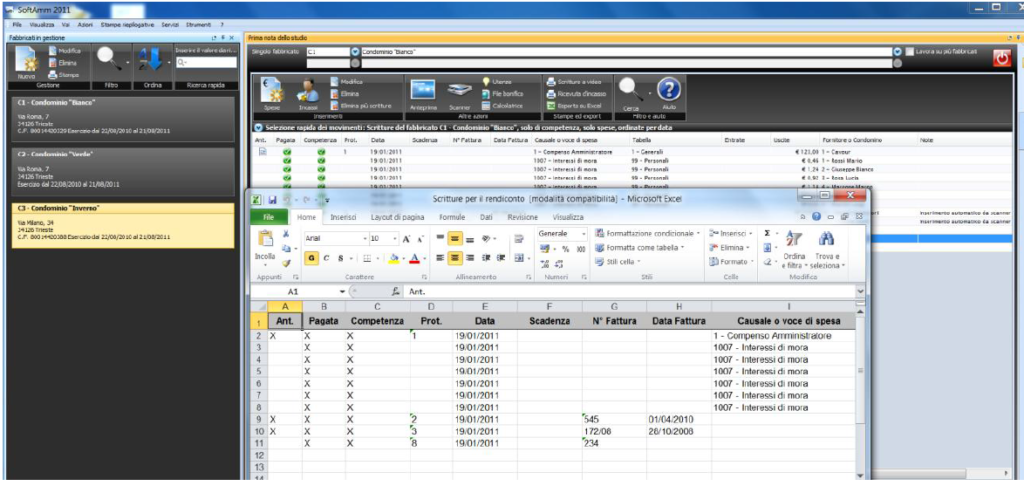Click Nuovo in Fabbricati in gestione

click(26, 62)
